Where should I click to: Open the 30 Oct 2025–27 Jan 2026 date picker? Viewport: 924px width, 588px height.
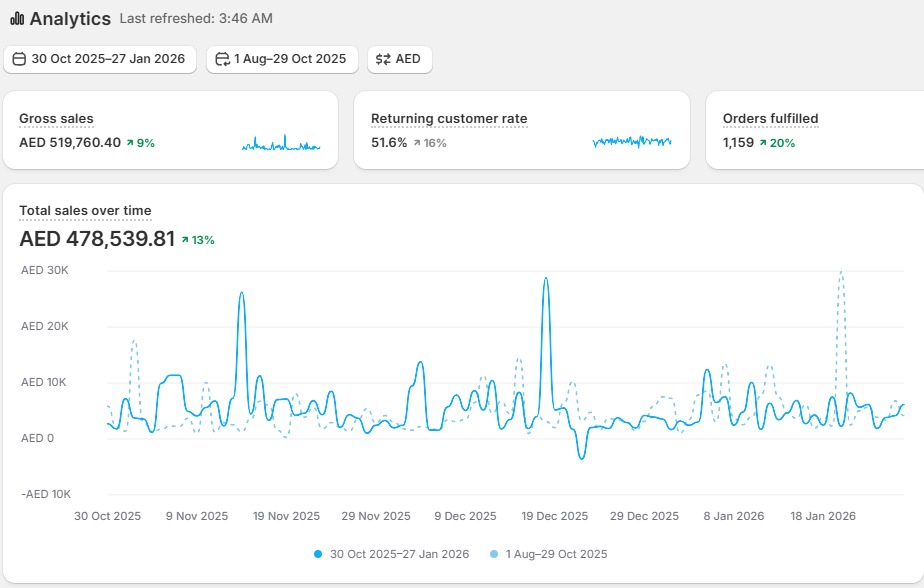click(100, 60)
